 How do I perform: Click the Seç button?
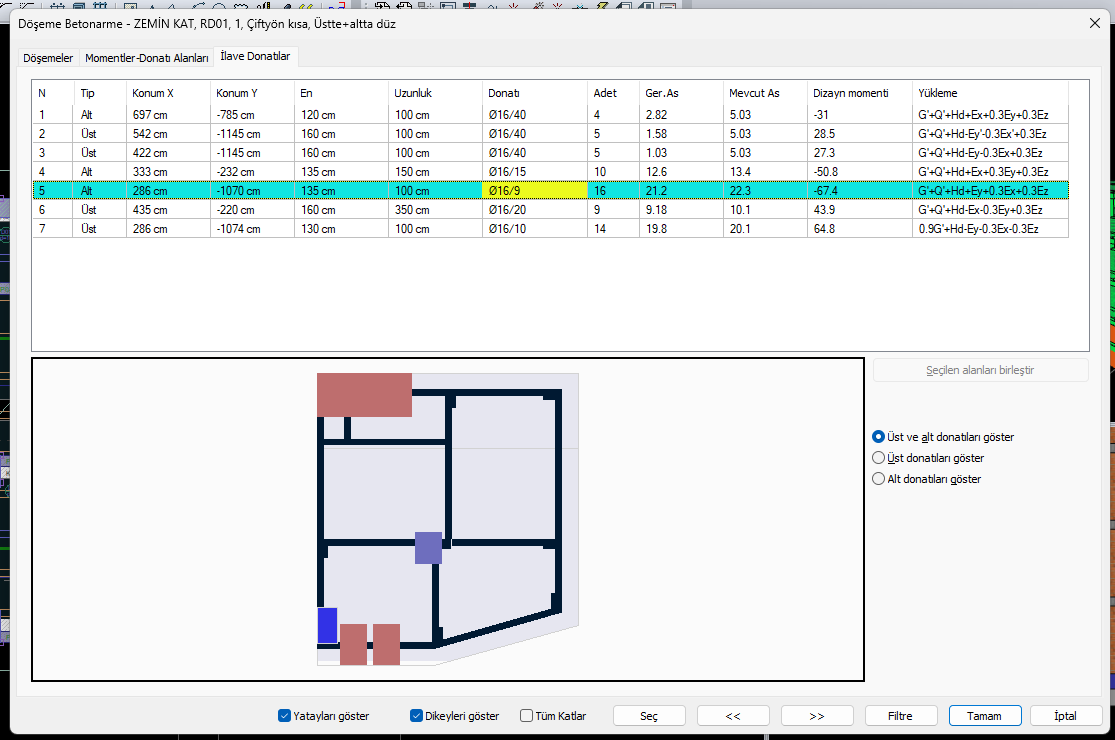[649, 716]
